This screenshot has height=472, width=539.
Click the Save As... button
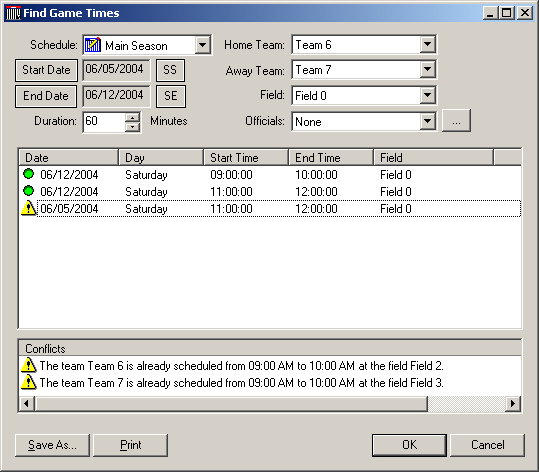52,445
